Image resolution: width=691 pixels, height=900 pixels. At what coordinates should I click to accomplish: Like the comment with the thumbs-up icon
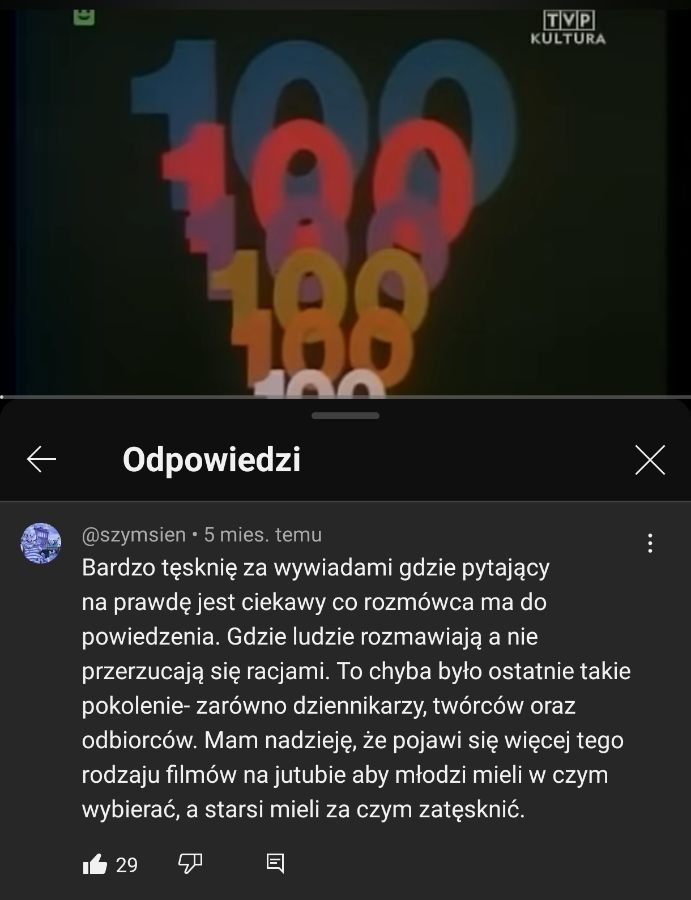click(x=95, y=864)
